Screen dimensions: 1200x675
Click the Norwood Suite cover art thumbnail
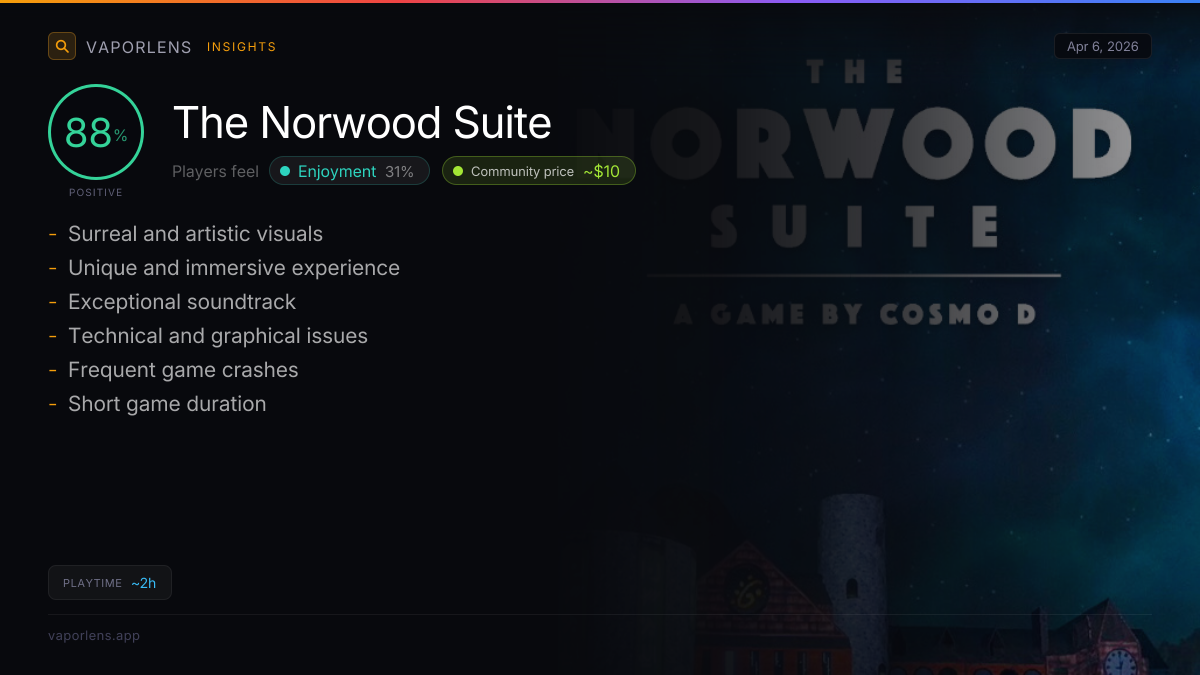(x=880, y=338)
